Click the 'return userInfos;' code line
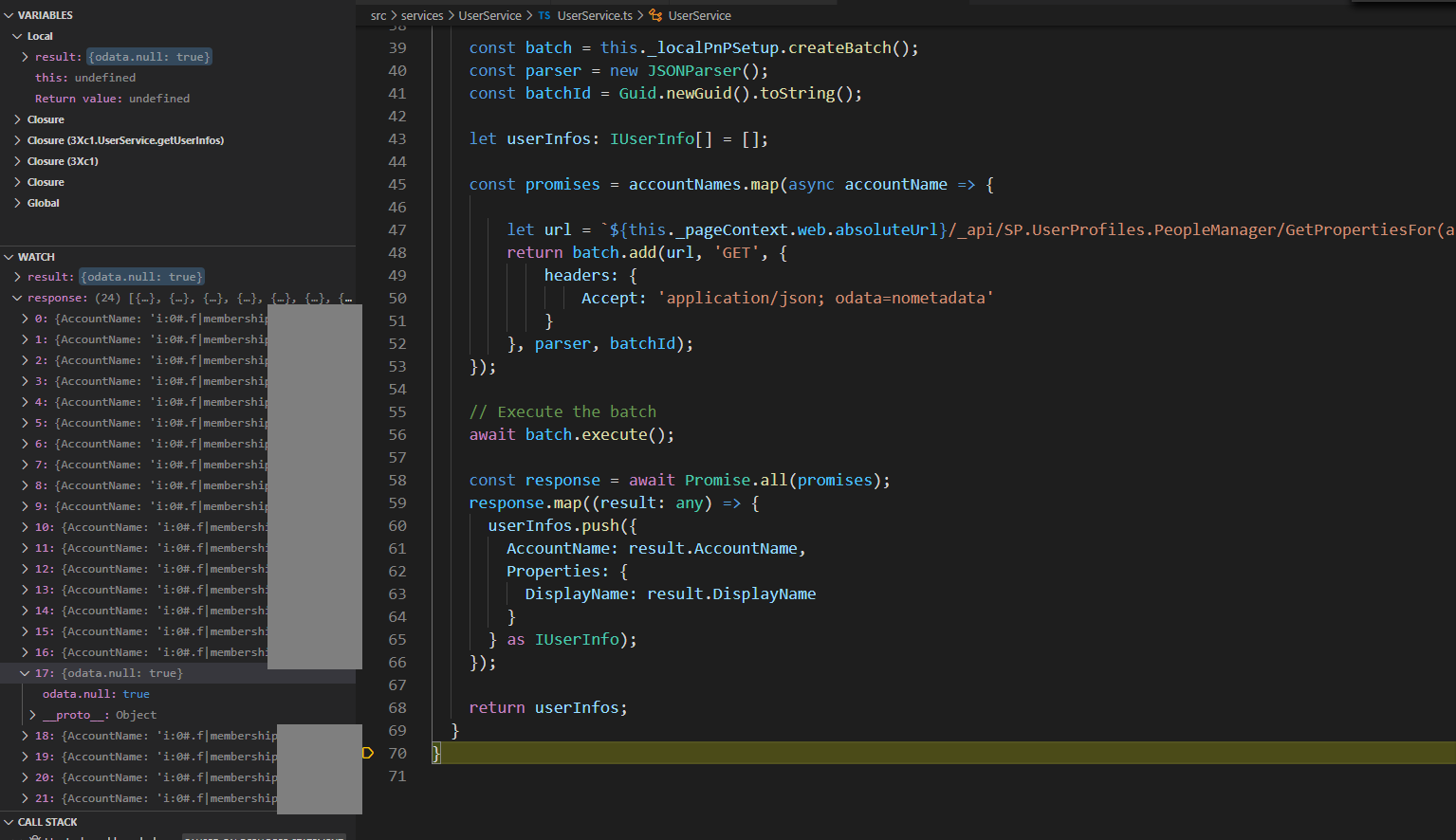This screenshot has width=1456, height=840. coord(547,707)
